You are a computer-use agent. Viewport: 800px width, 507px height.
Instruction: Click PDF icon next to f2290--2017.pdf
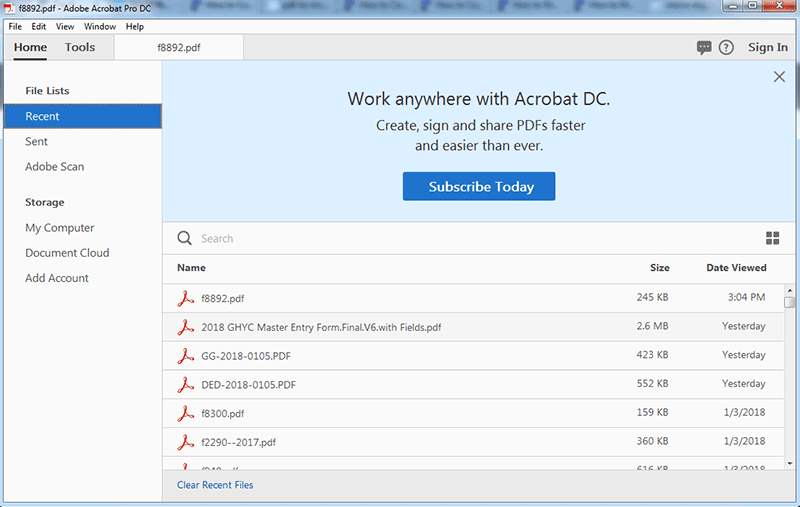pos(186,442)
